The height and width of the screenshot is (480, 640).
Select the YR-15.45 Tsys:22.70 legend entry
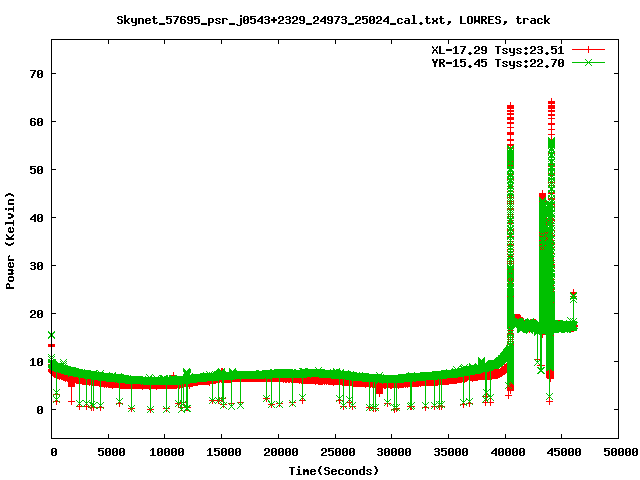(498, 63)
